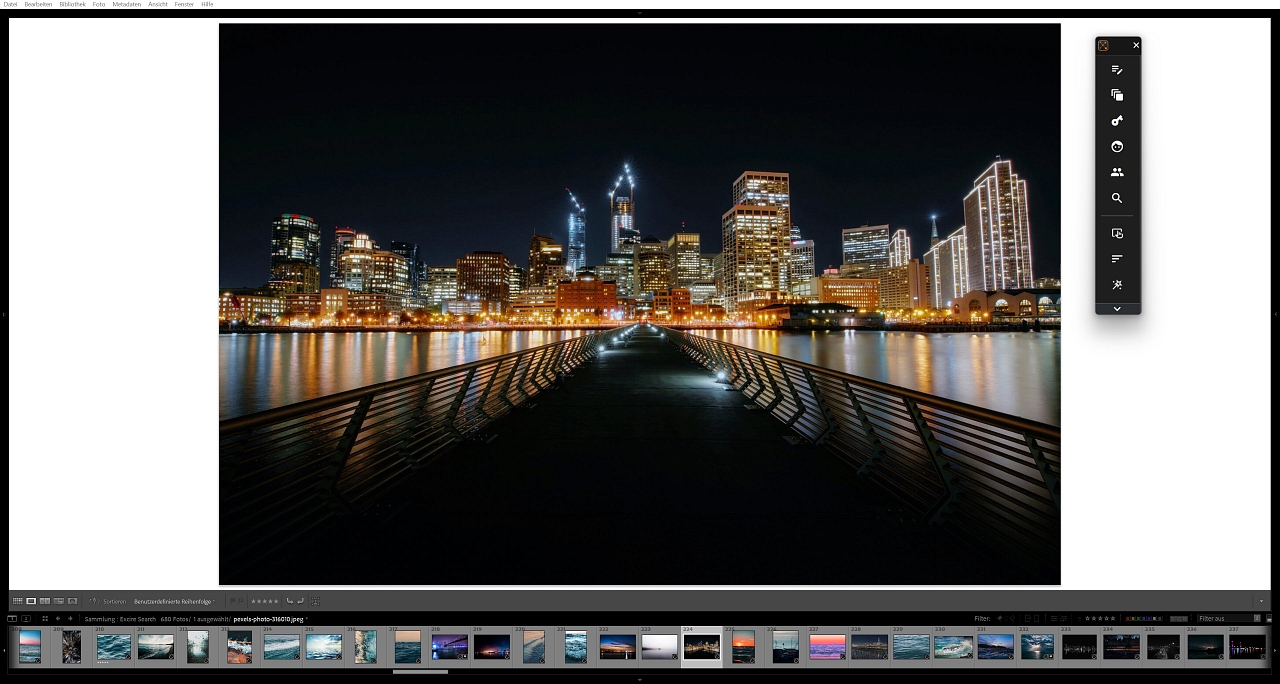Set star rating in the toolbar
The width and height of the screenshot is (1280, 684).
point(264,601)
